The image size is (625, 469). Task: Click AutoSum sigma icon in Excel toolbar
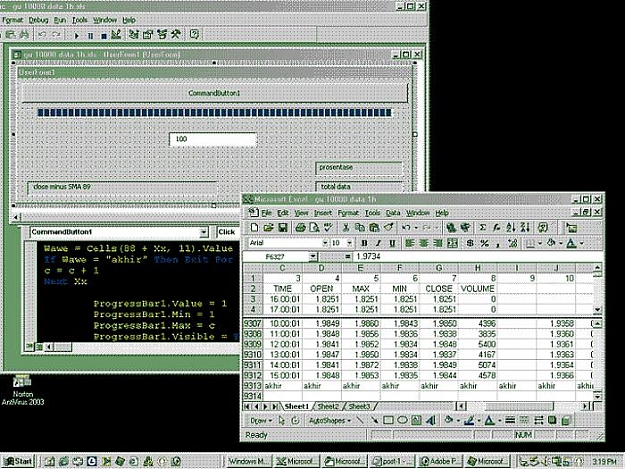[482, 228]
